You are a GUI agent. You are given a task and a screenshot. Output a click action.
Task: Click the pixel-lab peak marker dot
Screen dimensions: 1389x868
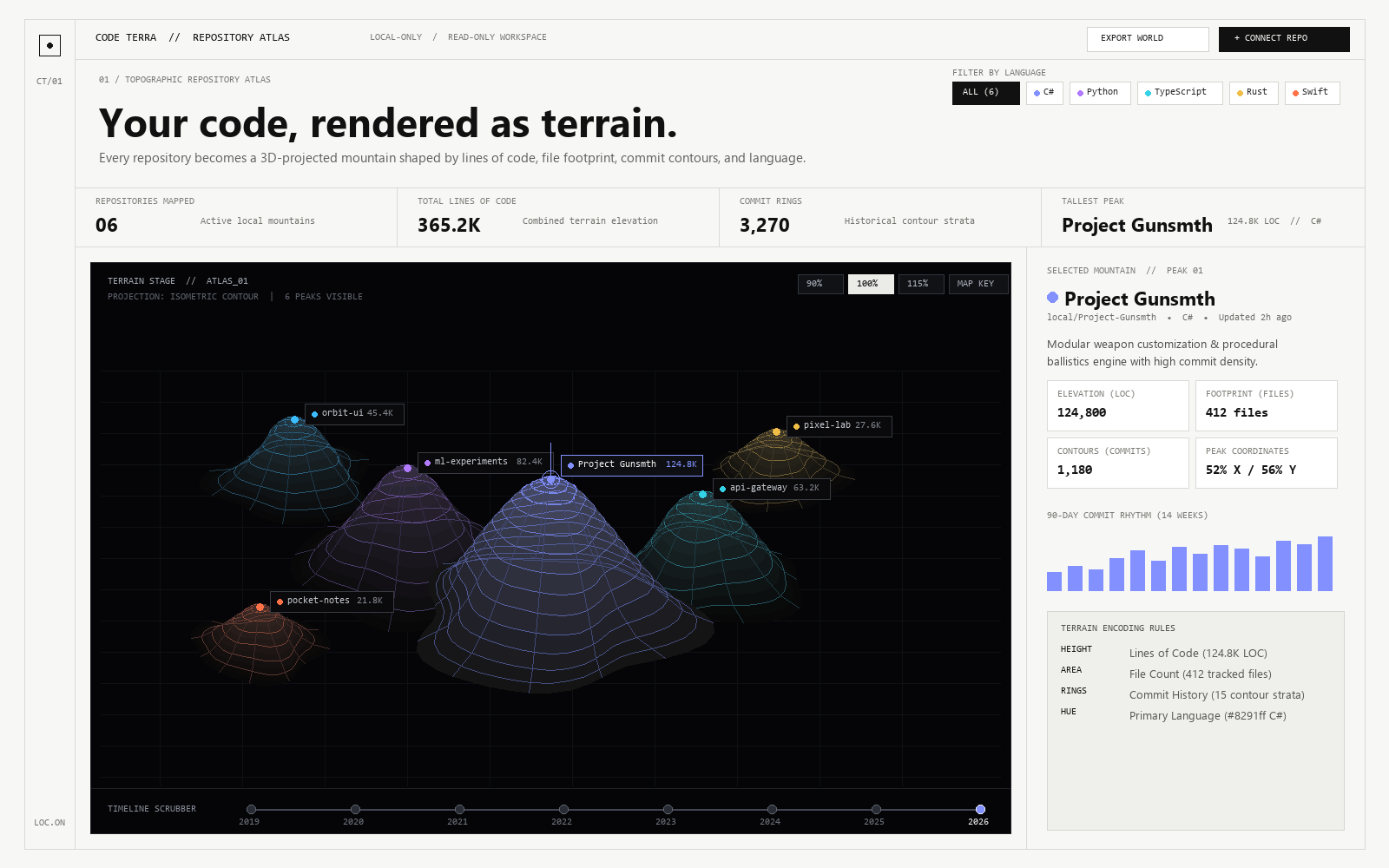pyautogui.click(x=776, y=432)
